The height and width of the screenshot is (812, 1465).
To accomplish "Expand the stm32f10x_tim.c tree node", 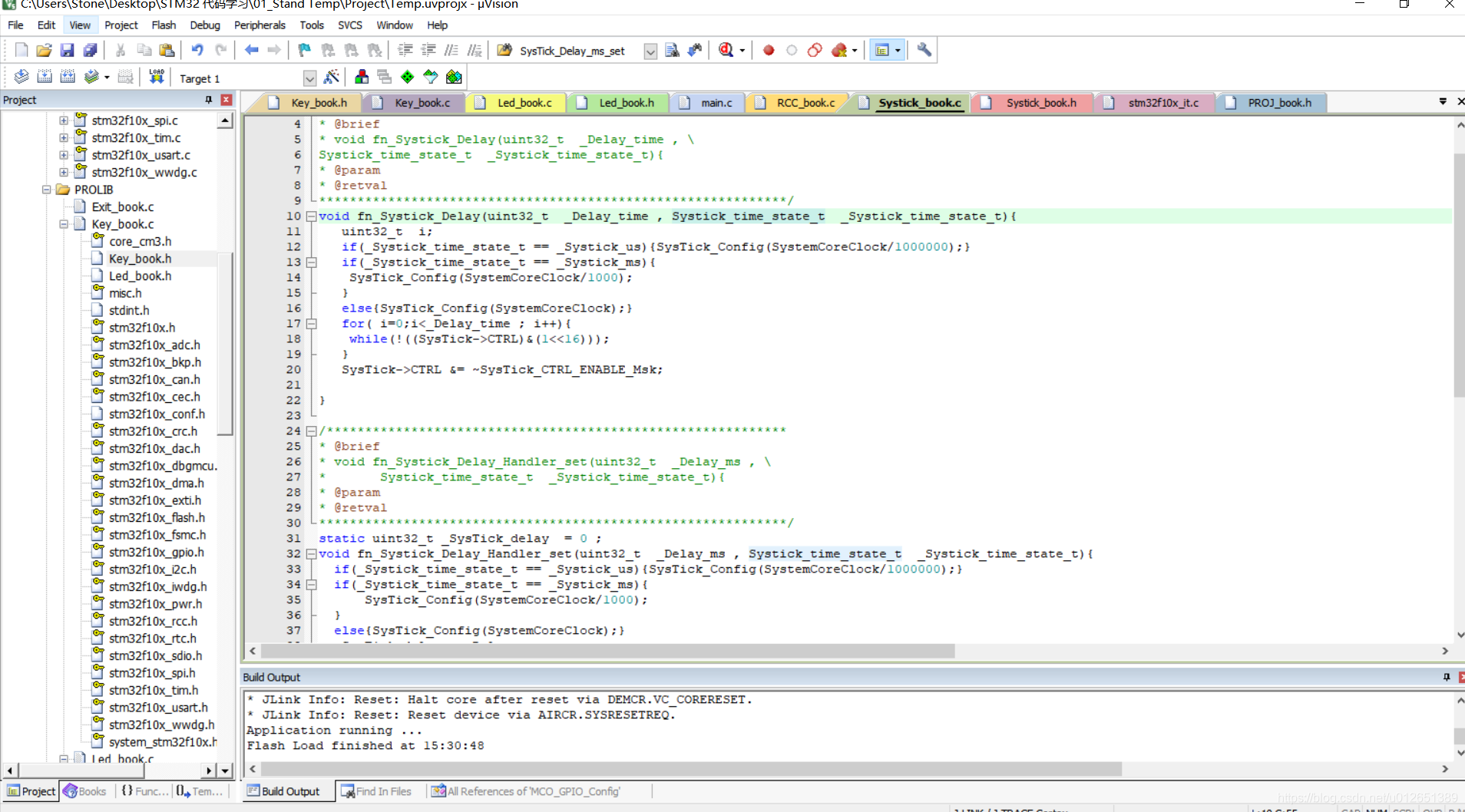I will 64,138.
